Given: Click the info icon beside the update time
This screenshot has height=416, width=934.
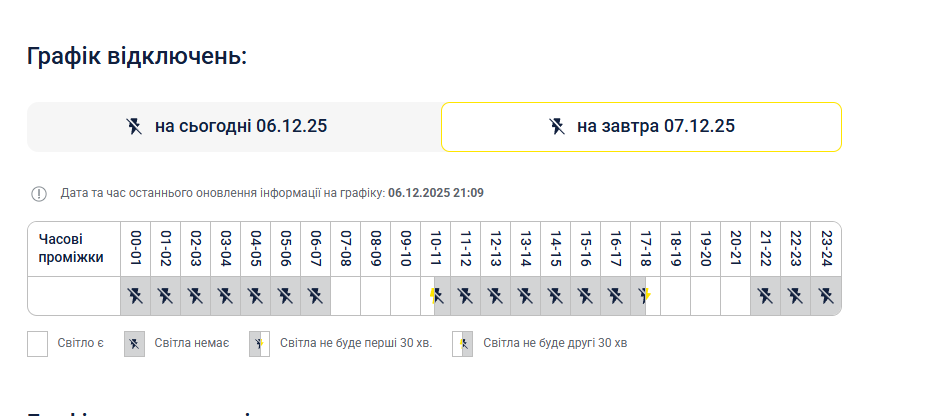Looking at the screenshot, I should [x=39, y=193].
